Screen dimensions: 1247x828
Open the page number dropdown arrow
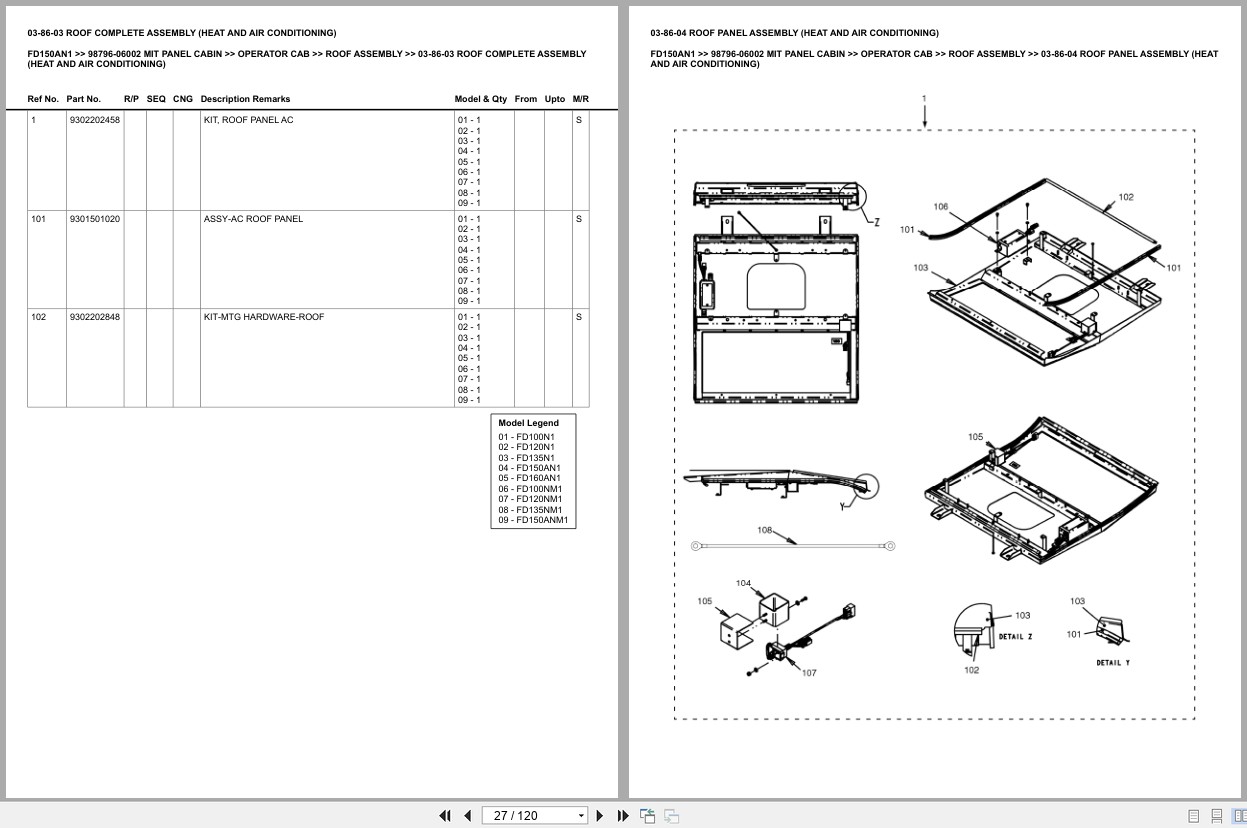pos(581,816)
